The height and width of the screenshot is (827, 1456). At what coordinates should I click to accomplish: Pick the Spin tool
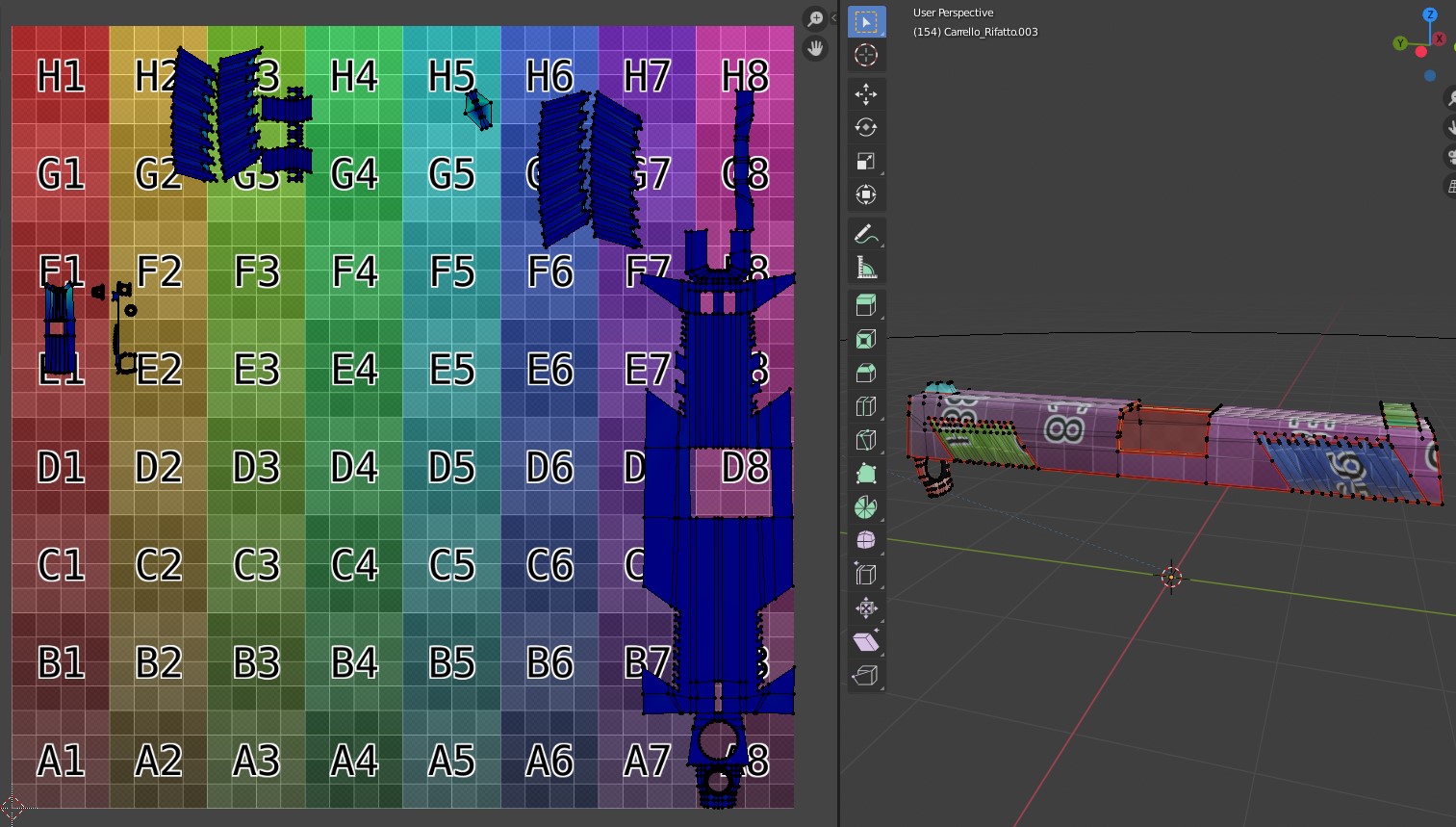[866, 507]
